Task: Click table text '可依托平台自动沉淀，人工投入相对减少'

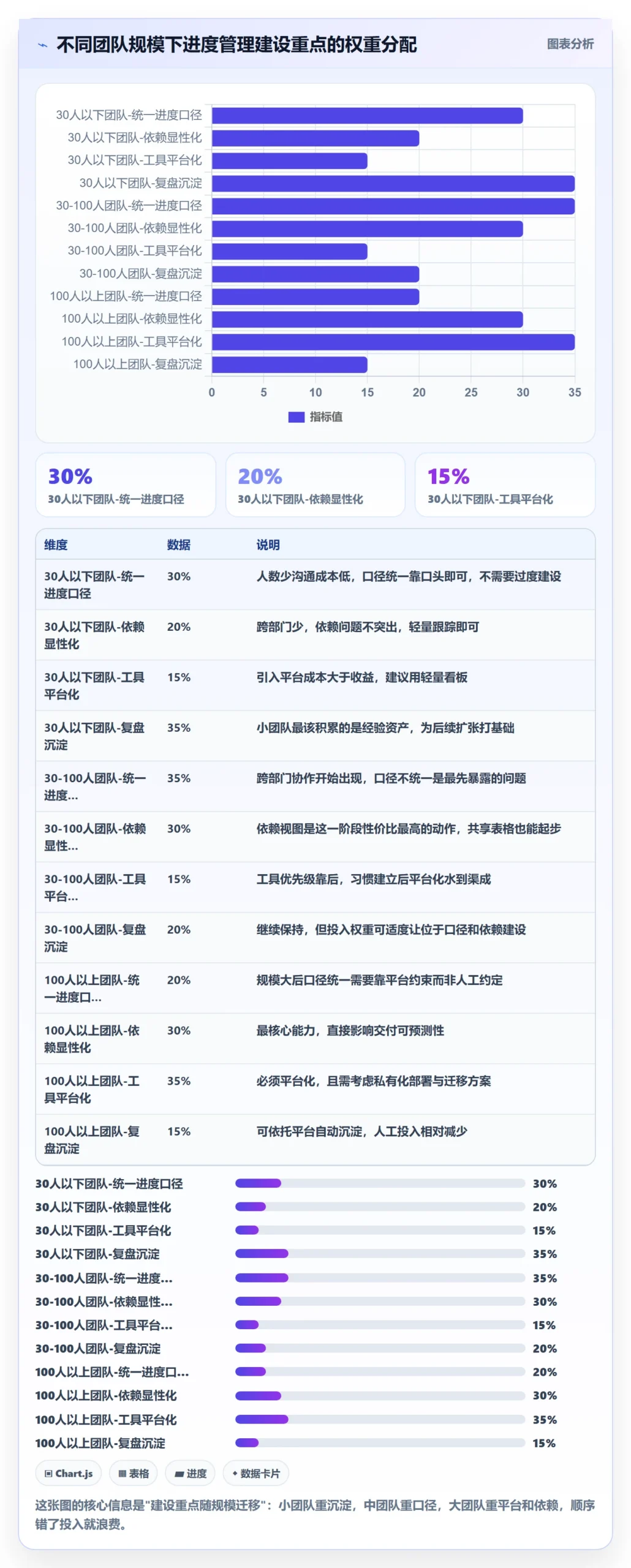Action: point(362,1131)
